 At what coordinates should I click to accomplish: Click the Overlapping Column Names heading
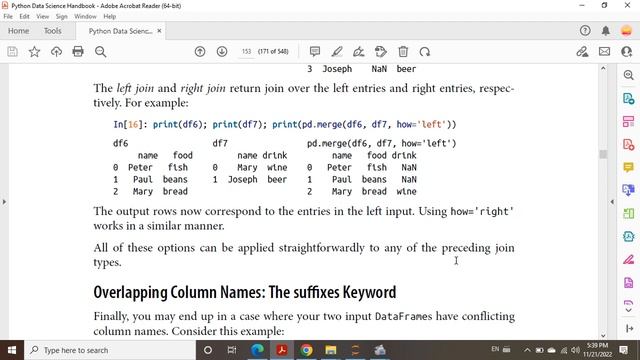pos(244,292)
